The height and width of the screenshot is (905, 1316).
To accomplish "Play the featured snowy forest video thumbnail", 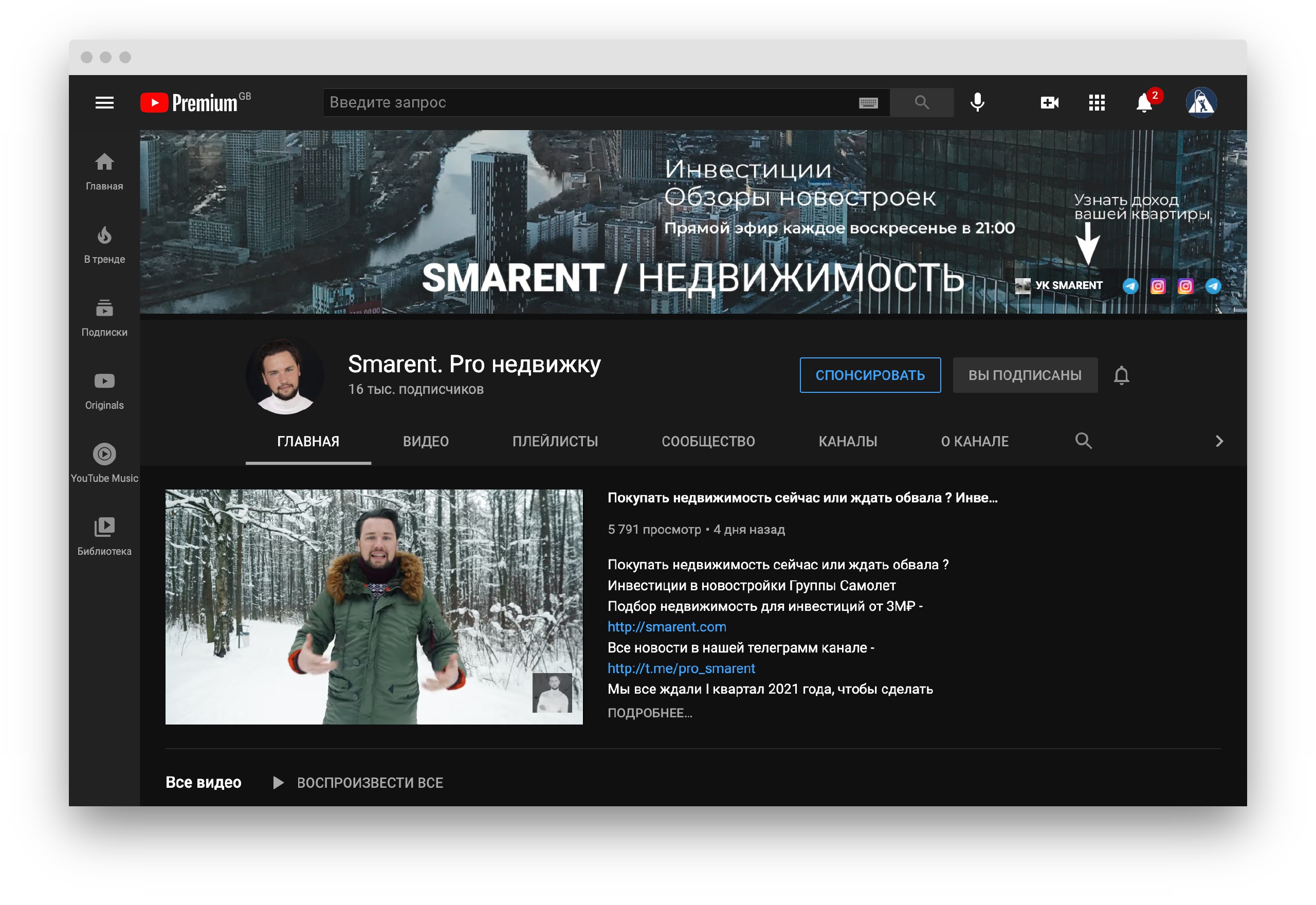I will [374, 606].
